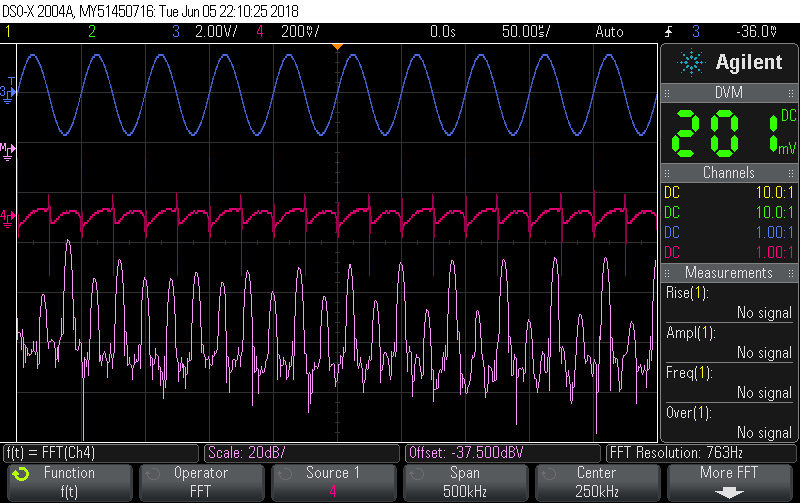Select the Operator FFT softkey

click(202, 482)
